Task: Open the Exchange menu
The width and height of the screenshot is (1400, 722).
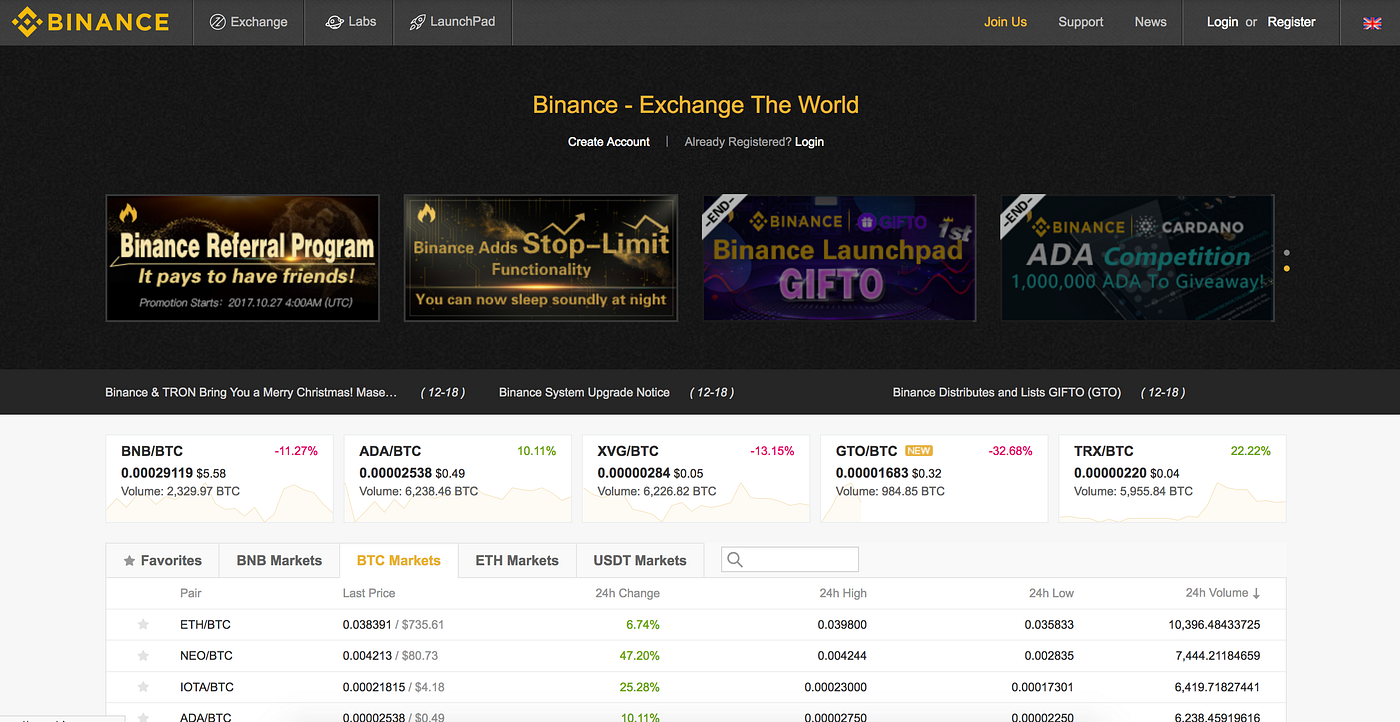Action: (248, 22)
